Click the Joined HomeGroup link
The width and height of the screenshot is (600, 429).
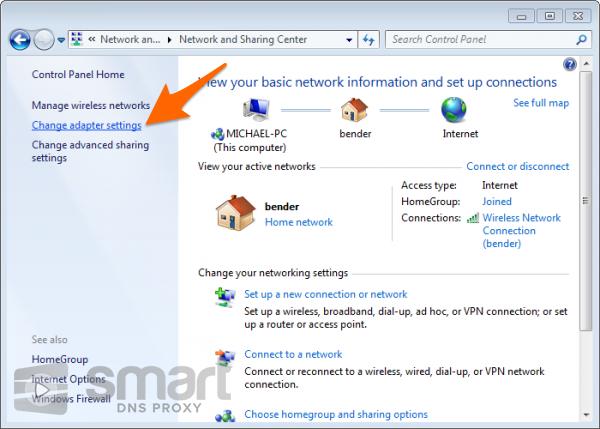coord(497,201)
